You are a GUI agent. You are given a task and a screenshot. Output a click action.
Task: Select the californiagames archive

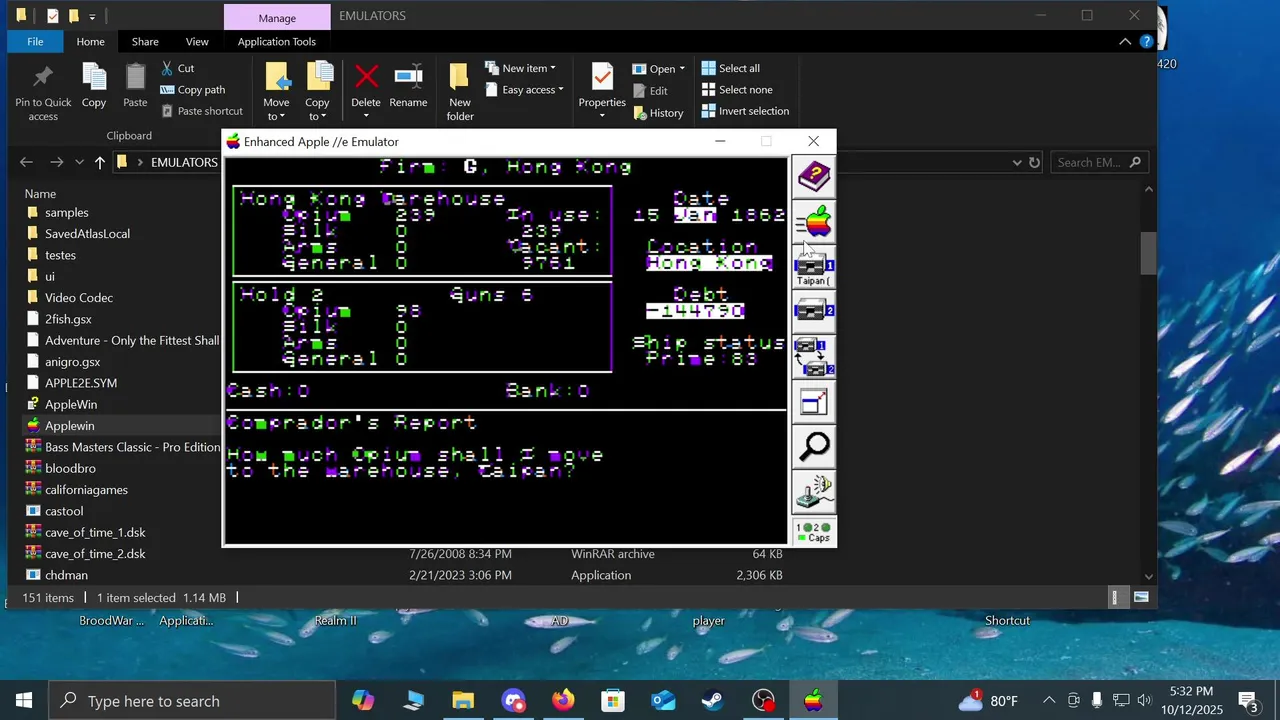[x=86, y=490]
